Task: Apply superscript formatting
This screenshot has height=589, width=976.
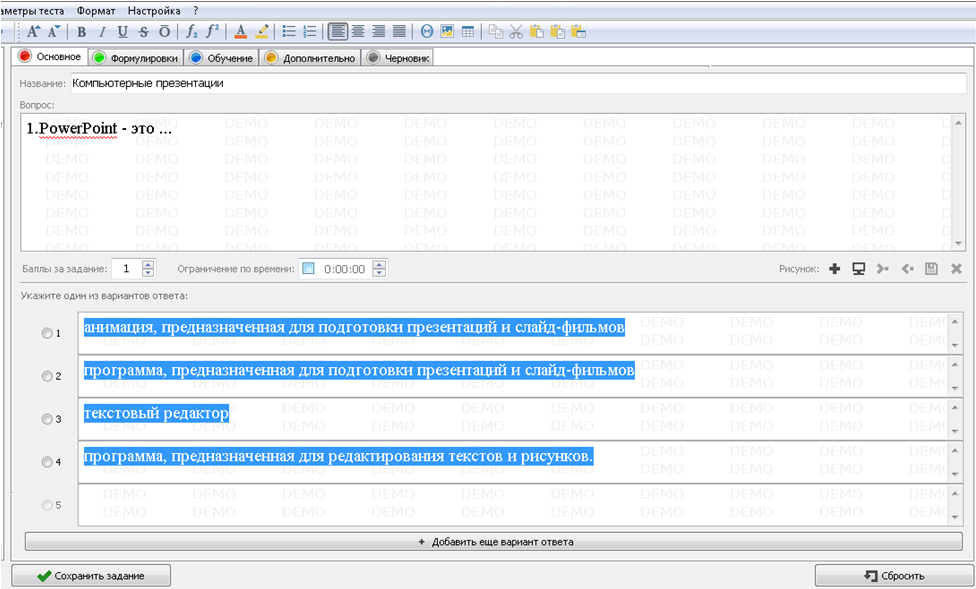Action: [212, 31]
